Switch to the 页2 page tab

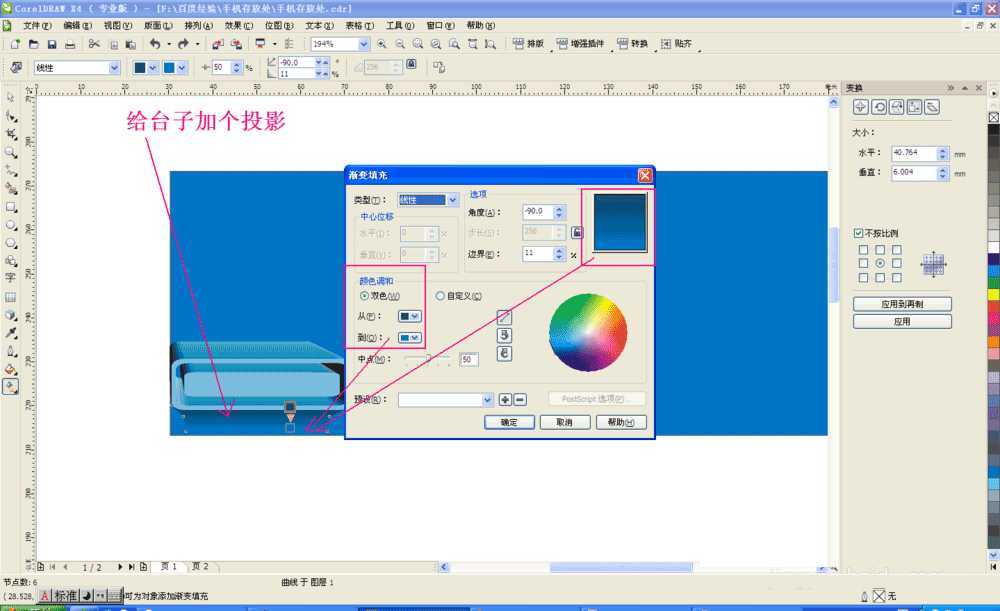tap(199, 566)
